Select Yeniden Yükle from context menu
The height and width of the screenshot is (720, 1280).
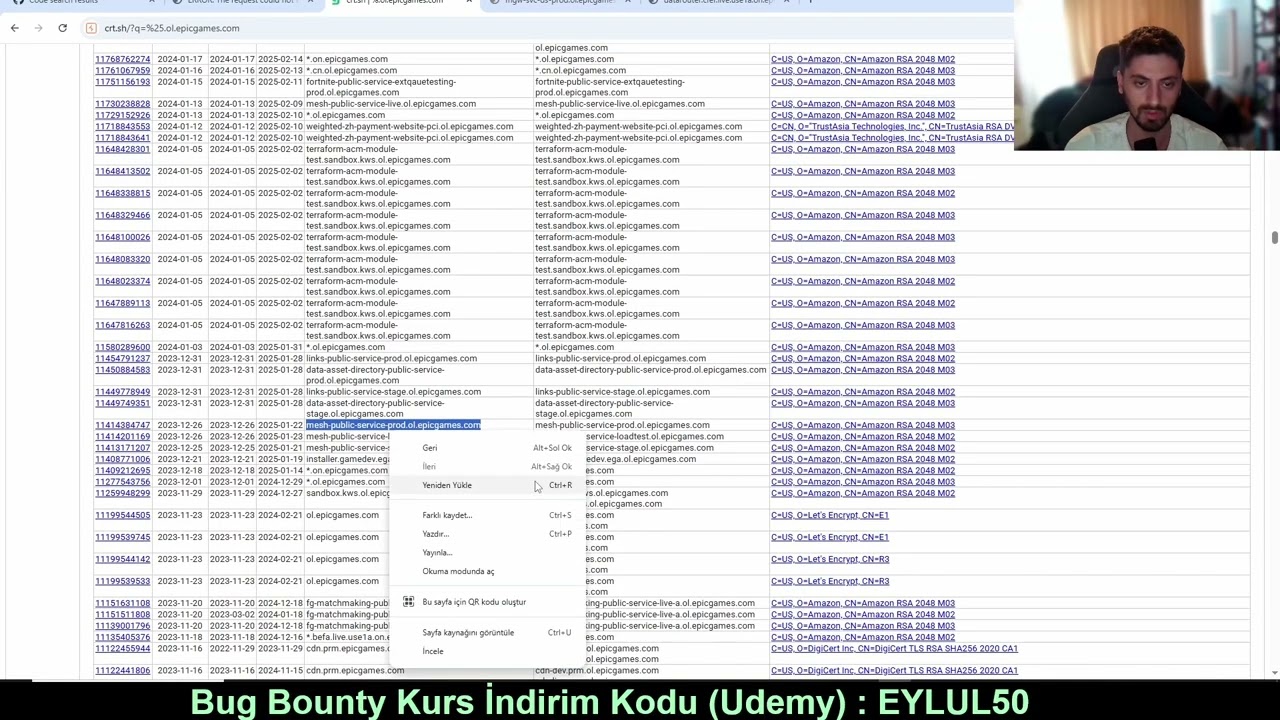point(447,485)
